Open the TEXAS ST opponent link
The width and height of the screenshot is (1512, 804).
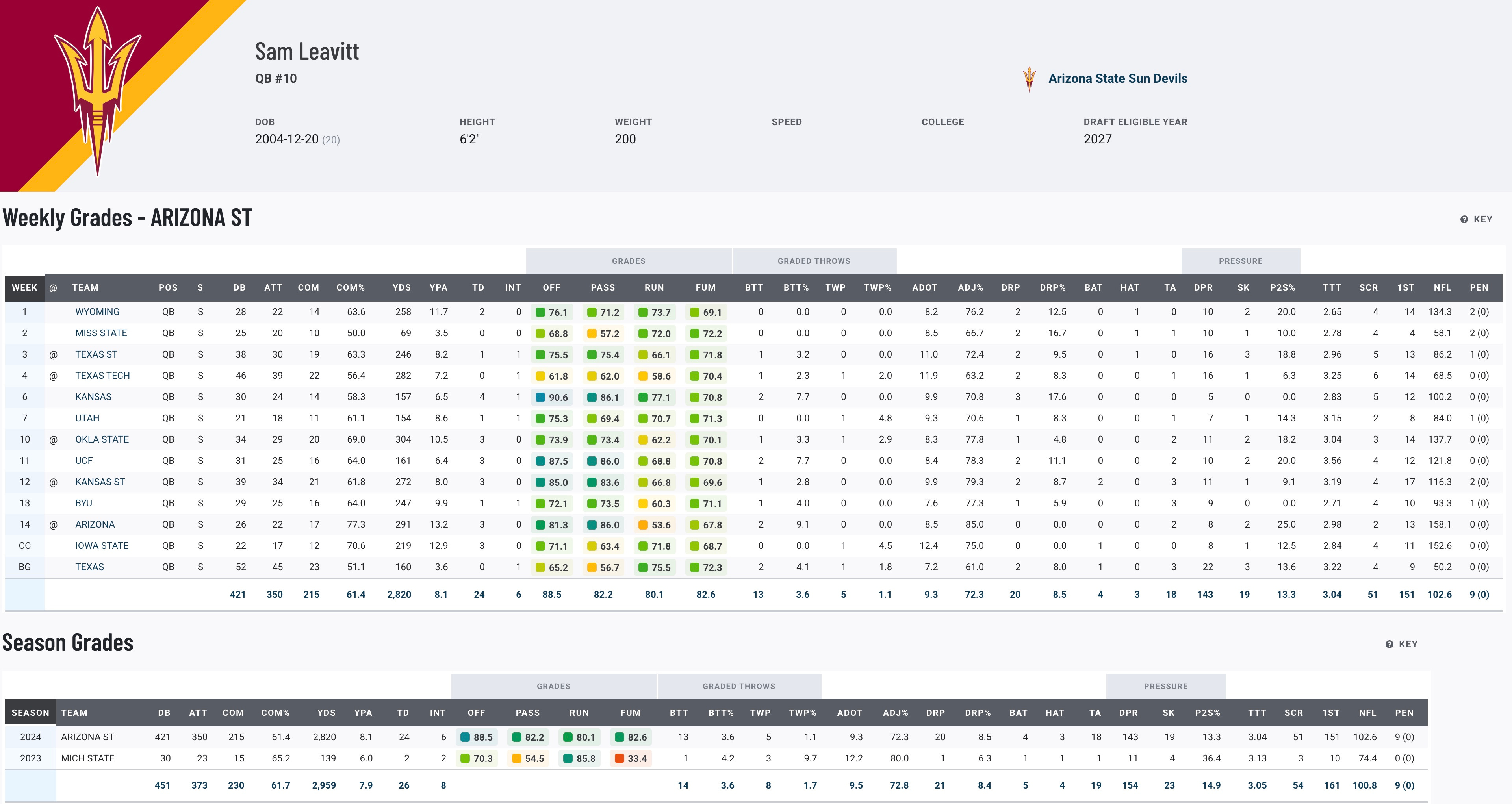coord(96,354)
